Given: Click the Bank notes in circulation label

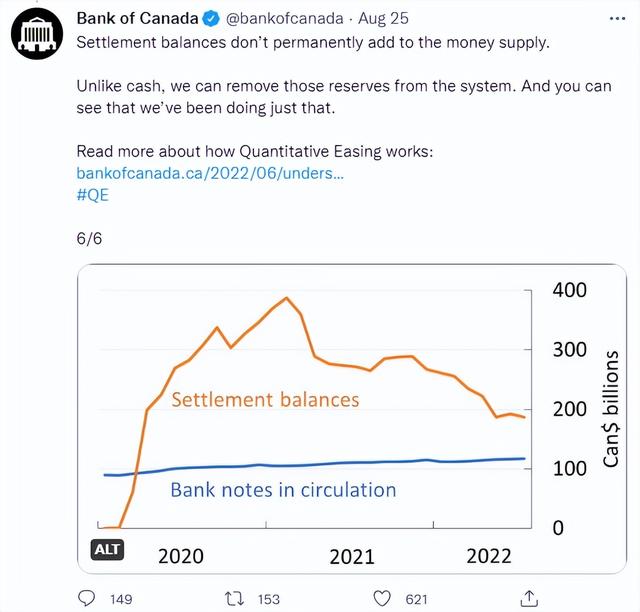Looking at the screenshot, I should click(283, 490).
